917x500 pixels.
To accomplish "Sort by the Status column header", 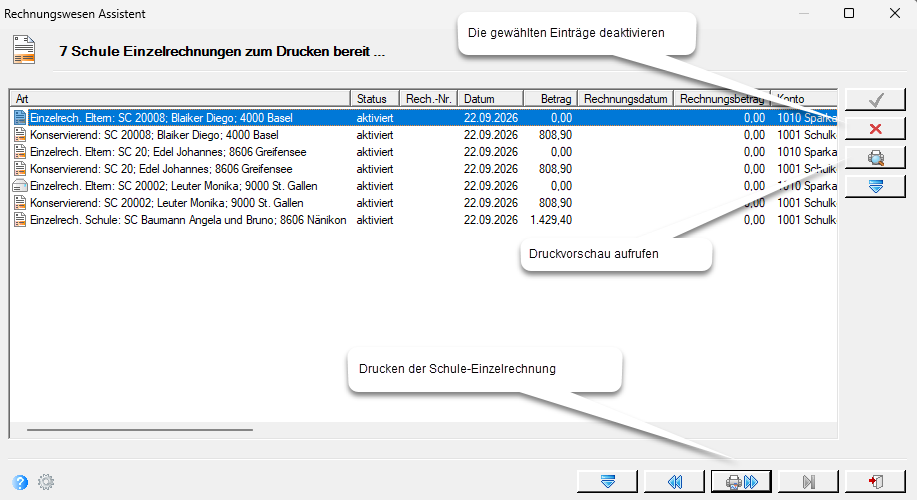I will point(375,99).
